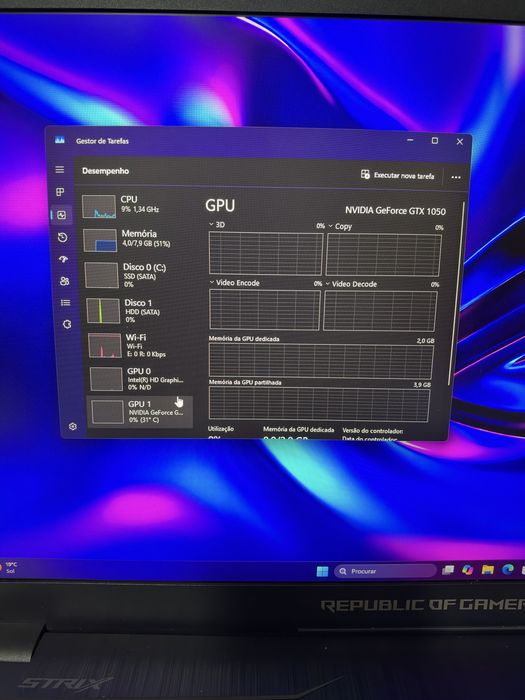Click the Versão do controlador label
Screen dimensions: 525x700
tap(372, 431)
